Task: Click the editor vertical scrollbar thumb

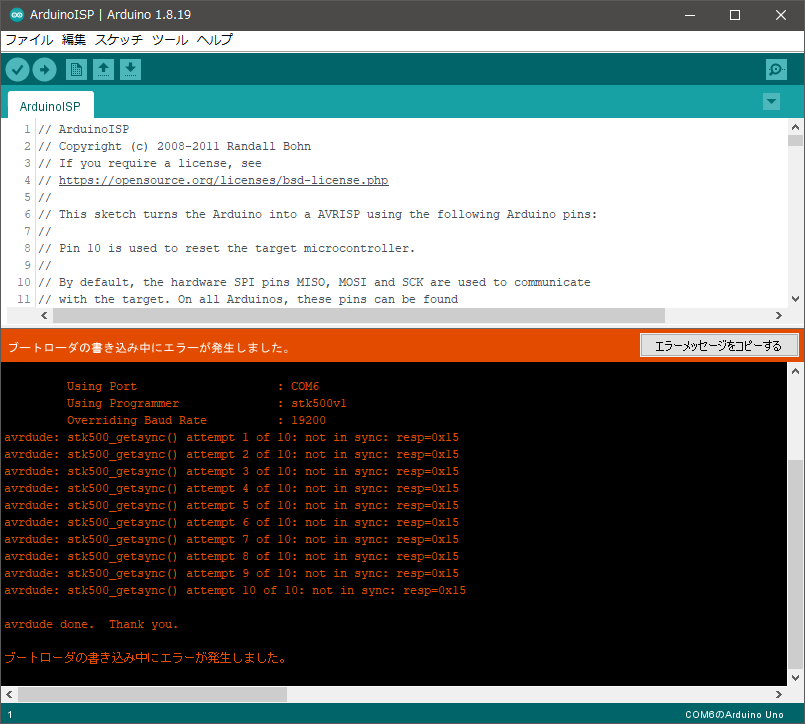Action: (795, 140)
